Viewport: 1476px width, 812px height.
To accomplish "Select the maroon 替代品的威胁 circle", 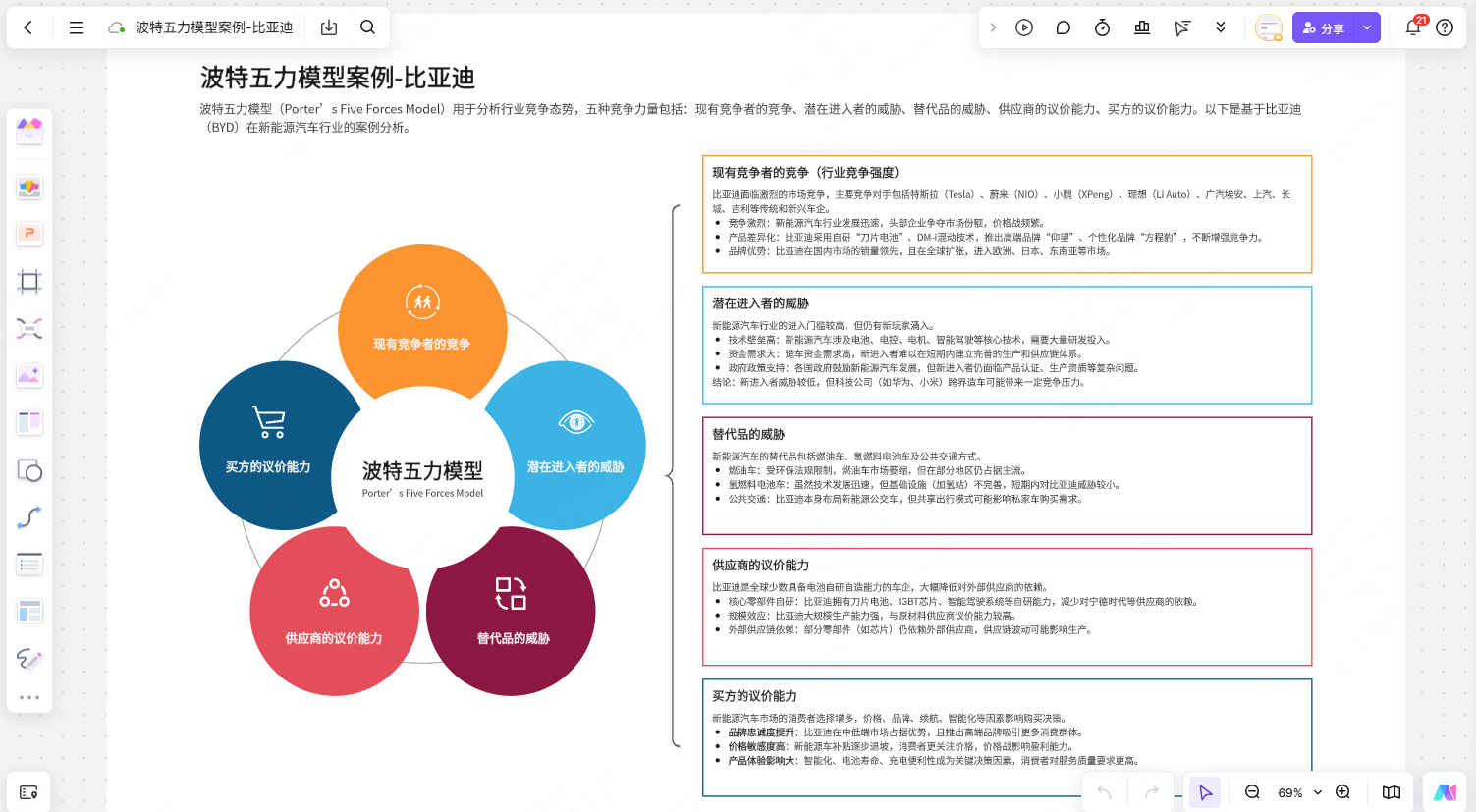I will [x=513, y=614].
